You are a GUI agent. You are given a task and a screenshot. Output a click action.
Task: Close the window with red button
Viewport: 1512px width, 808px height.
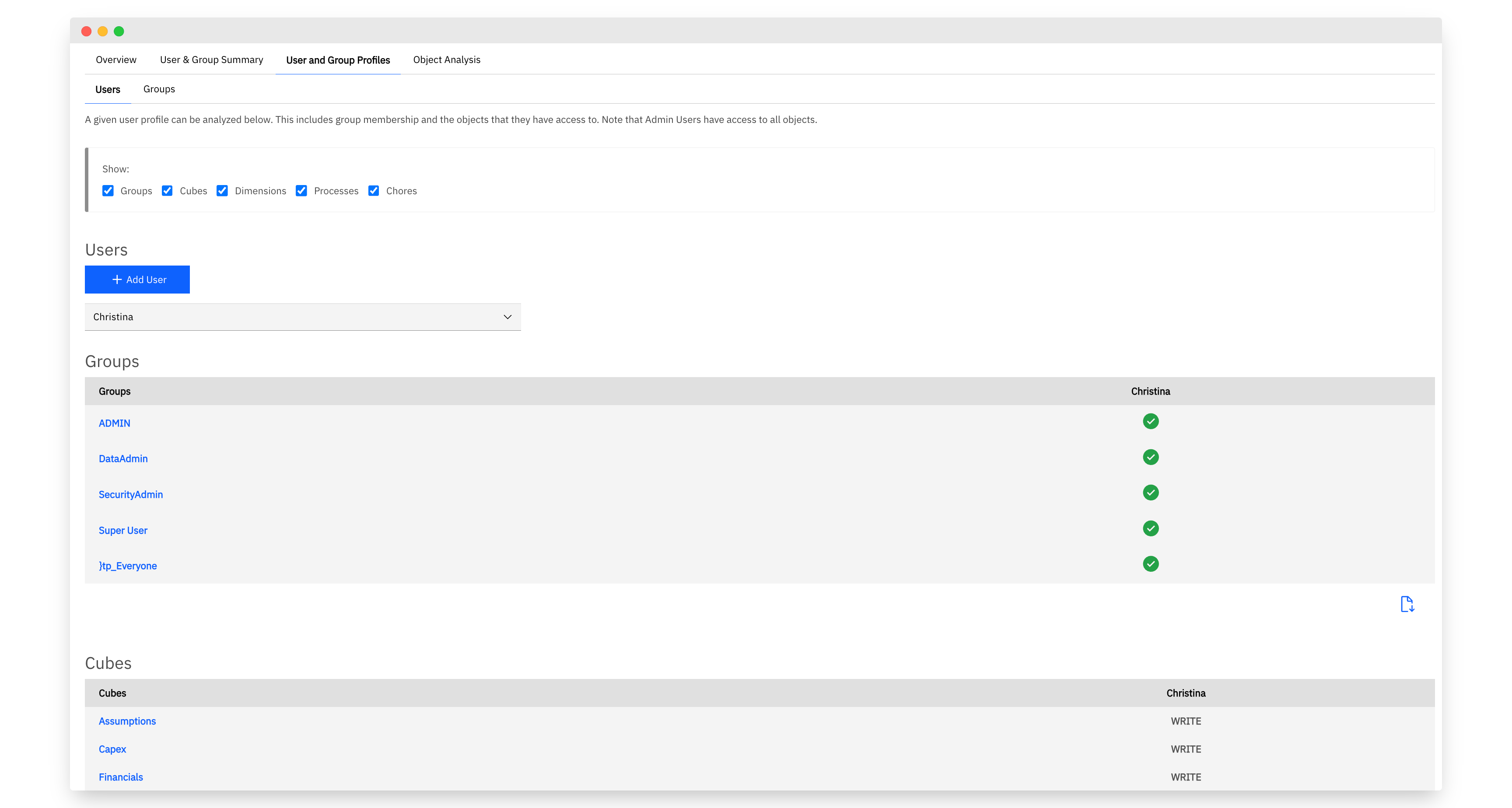coord(86,31)
